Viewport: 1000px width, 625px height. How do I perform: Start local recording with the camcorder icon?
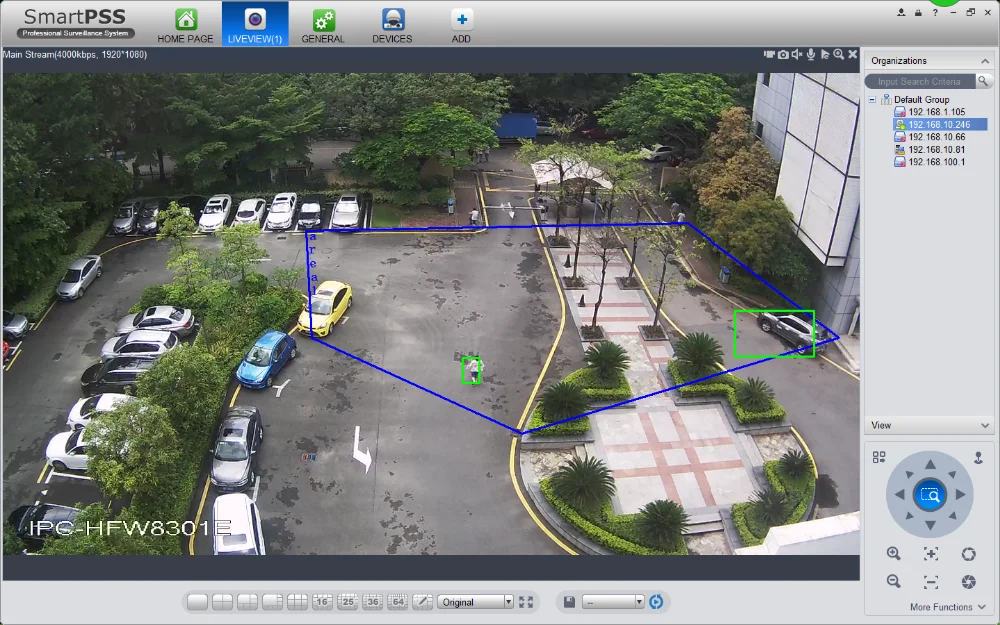click(x=769, y=54)
